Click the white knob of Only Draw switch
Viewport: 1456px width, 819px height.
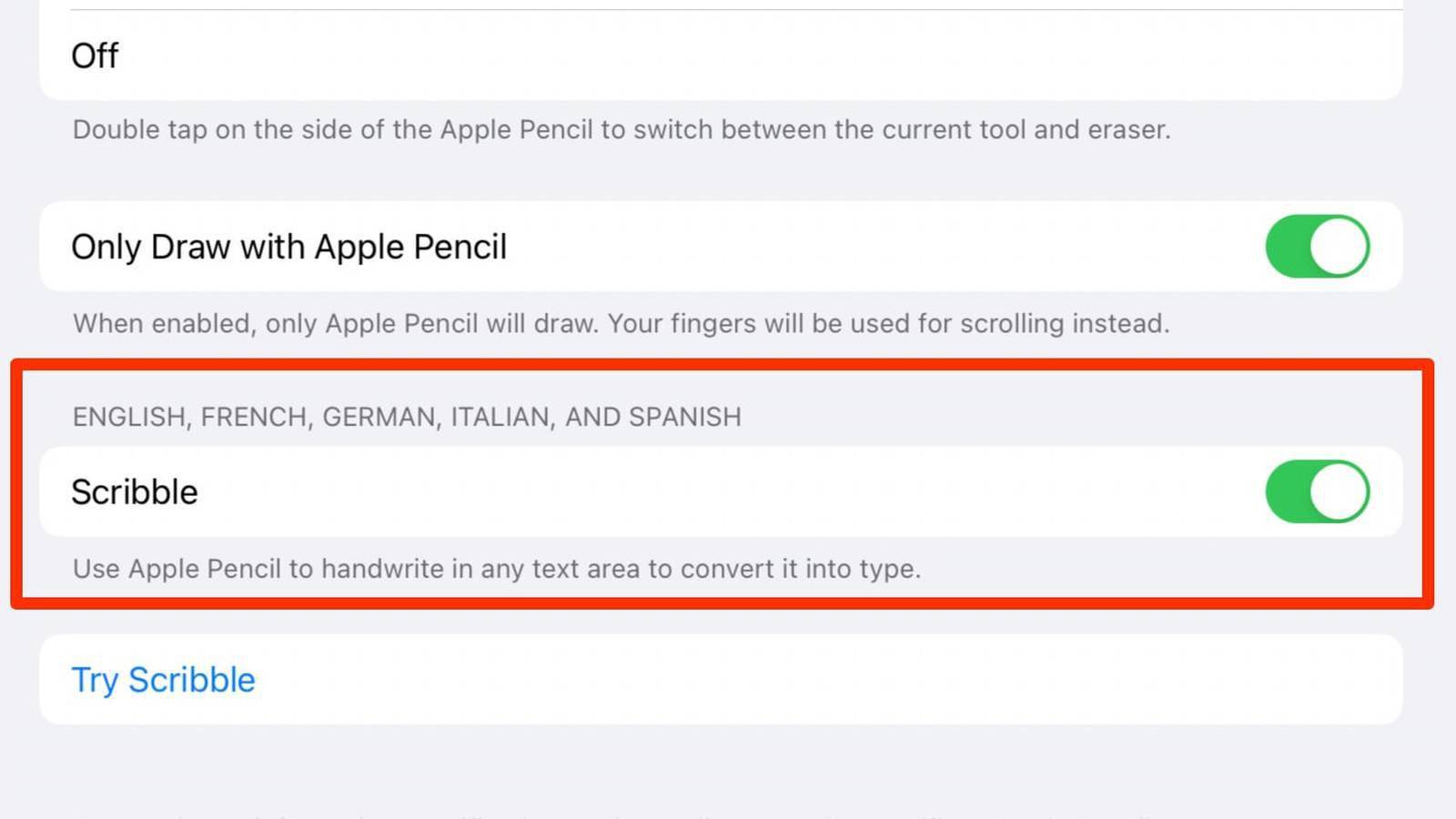(x=1340, y=246)
